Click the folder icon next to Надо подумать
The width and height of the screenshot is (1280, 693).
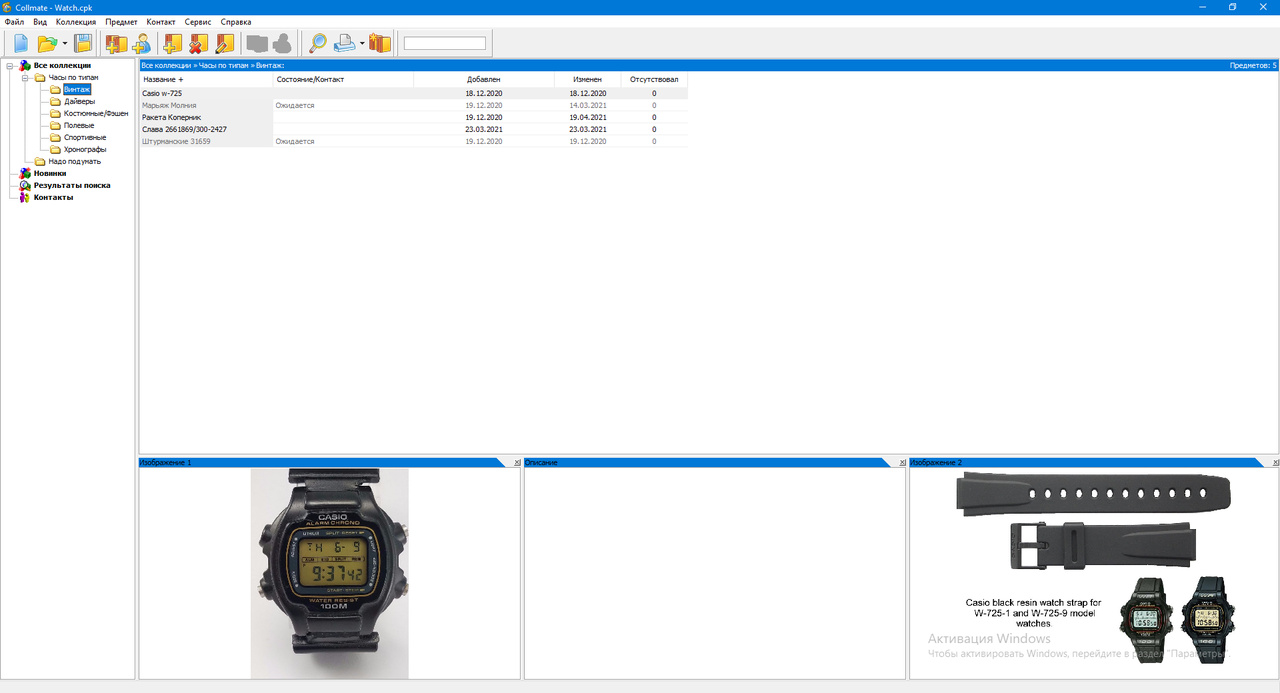40,162
